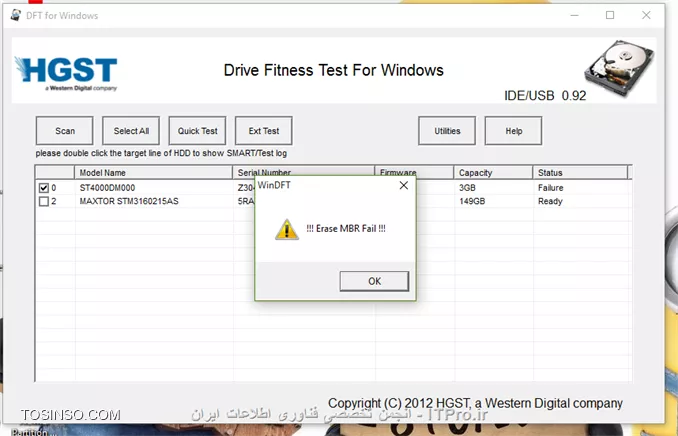
Task: Minimize the DFT for Windows window
Action: point(574,15)
